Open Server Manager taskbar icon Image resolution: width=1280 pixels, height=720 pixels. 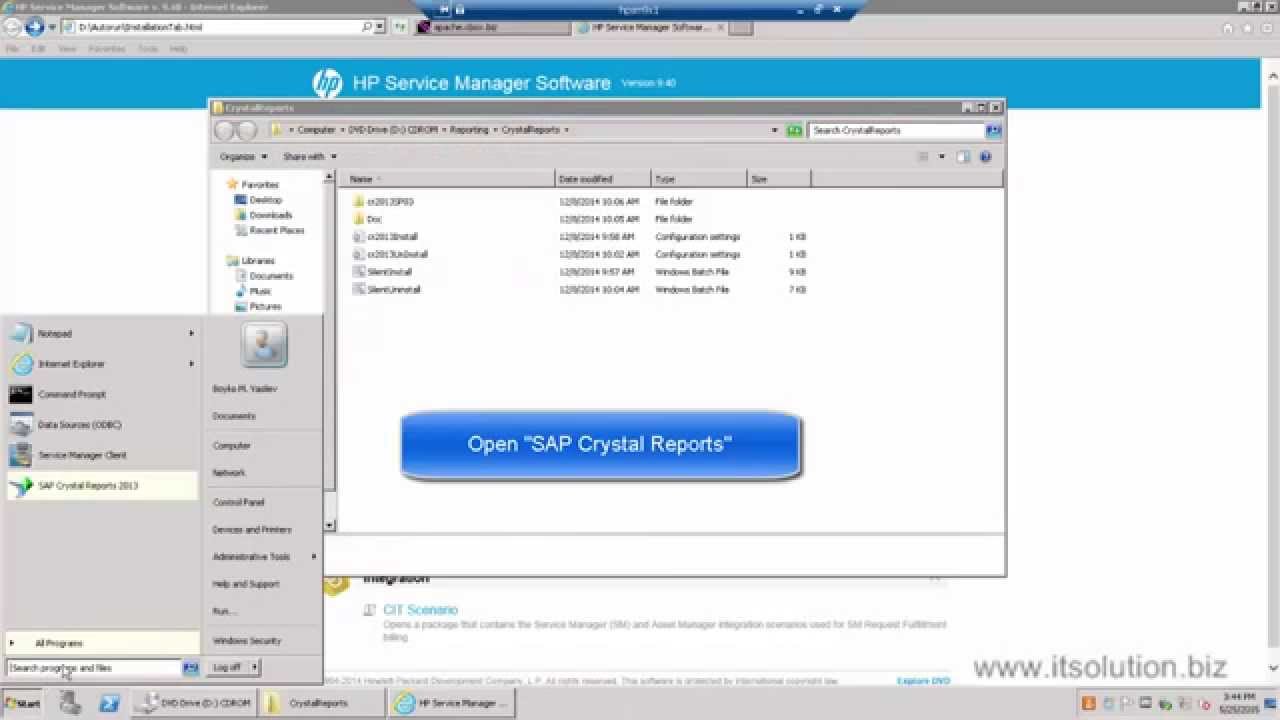[x=70, y=703]
